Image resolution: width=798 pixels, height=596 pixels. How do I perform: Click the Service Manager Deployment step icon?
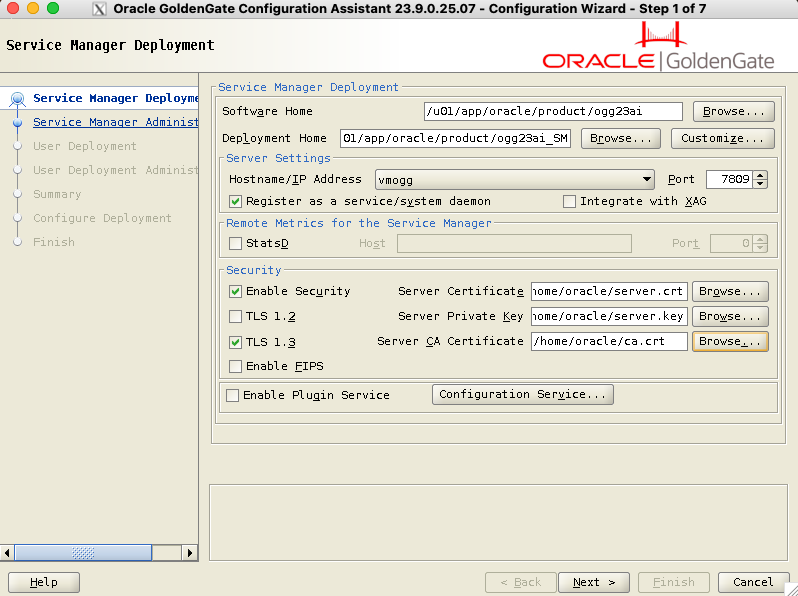17,98
